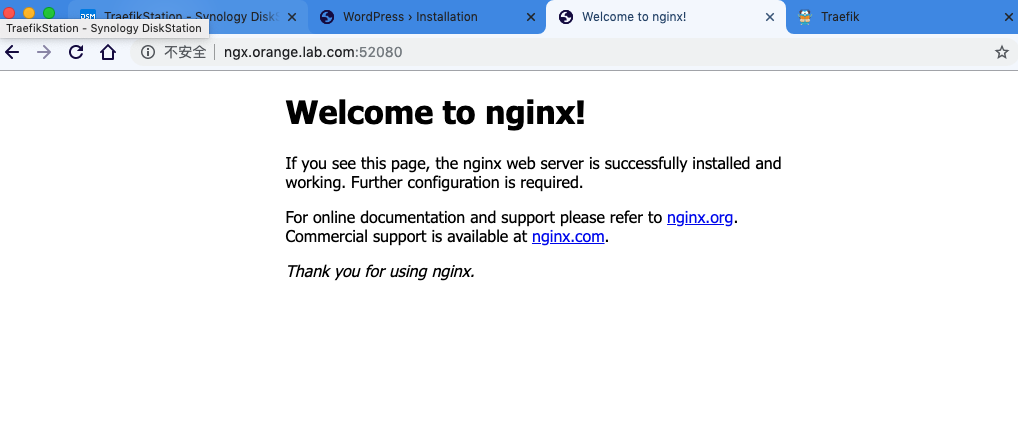The height and width of the screenshot is (433, 1018).
Task: Close the Traefik tab
Action: pyautogui.click(x=1009, y=18)
